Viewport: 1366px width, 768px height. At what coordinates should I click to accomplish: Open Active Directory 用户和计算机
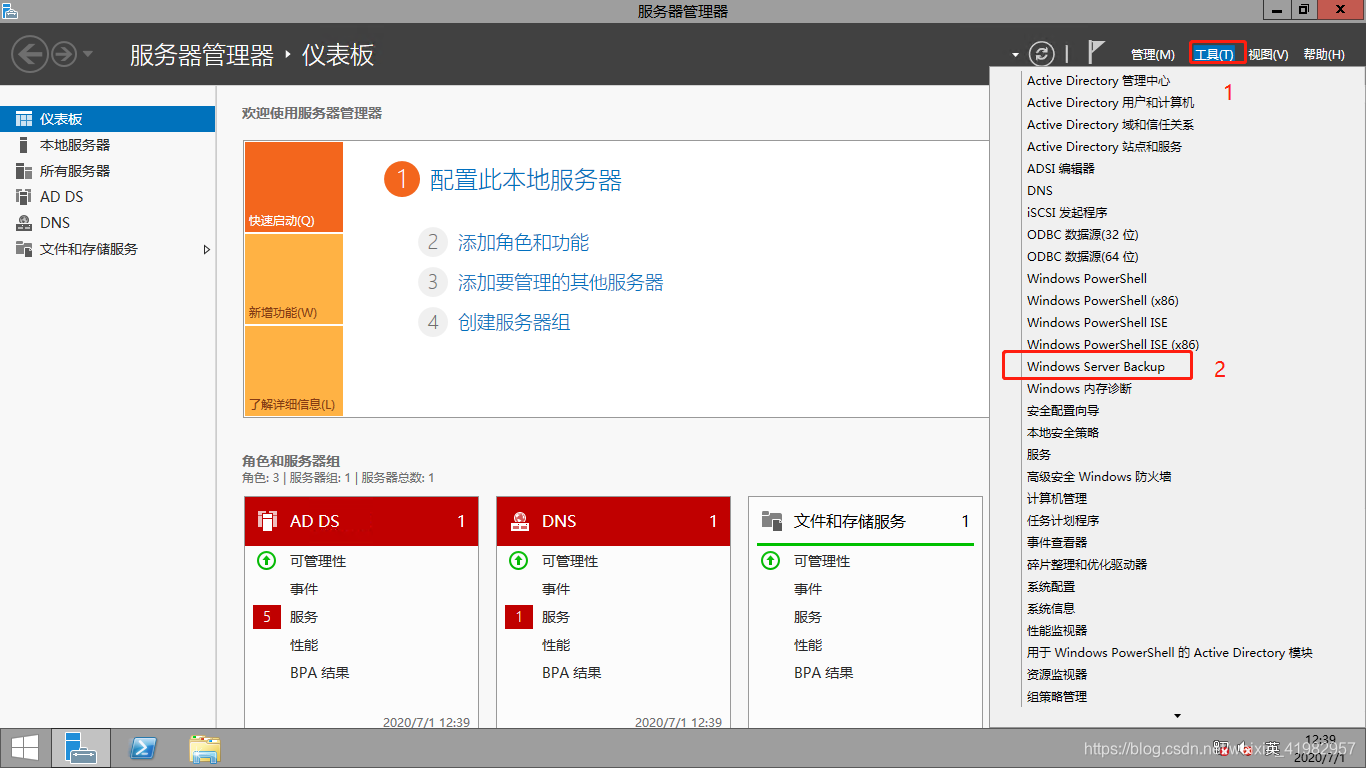1110,103
